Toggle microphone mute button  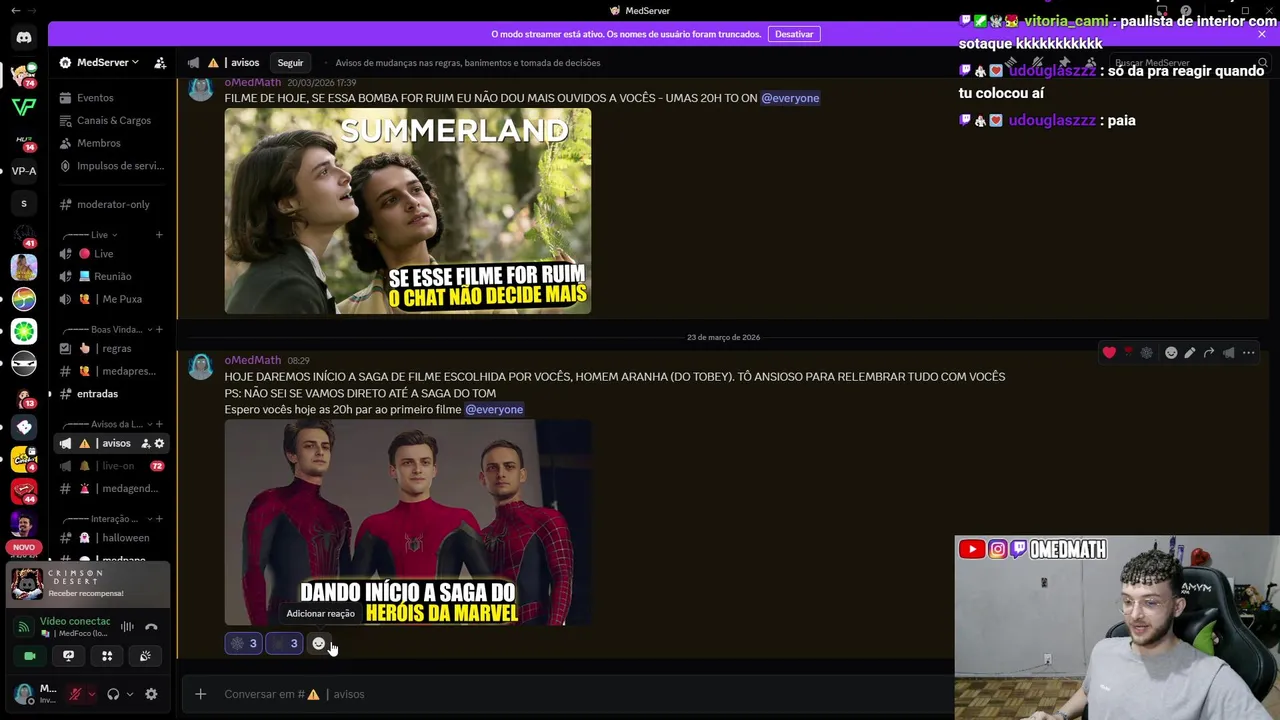point(75,694)
